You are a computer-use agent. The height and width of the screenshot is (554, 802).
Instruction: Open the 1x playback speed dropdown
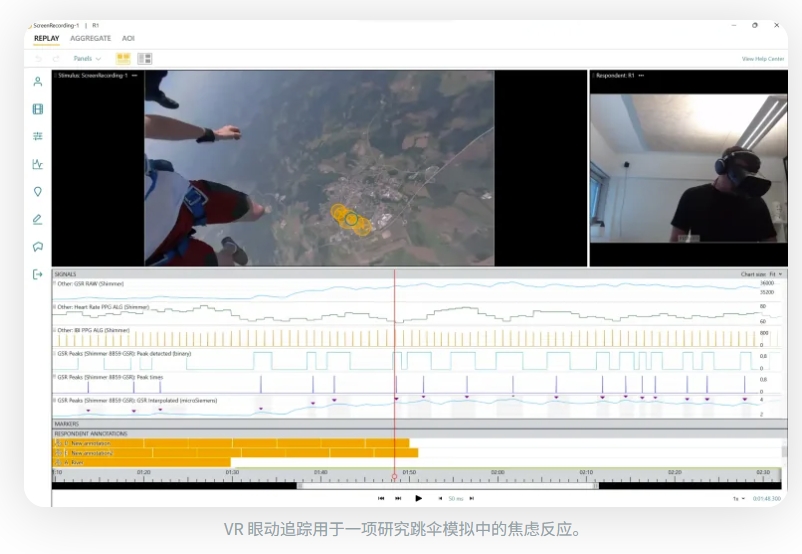coord(739,498)
